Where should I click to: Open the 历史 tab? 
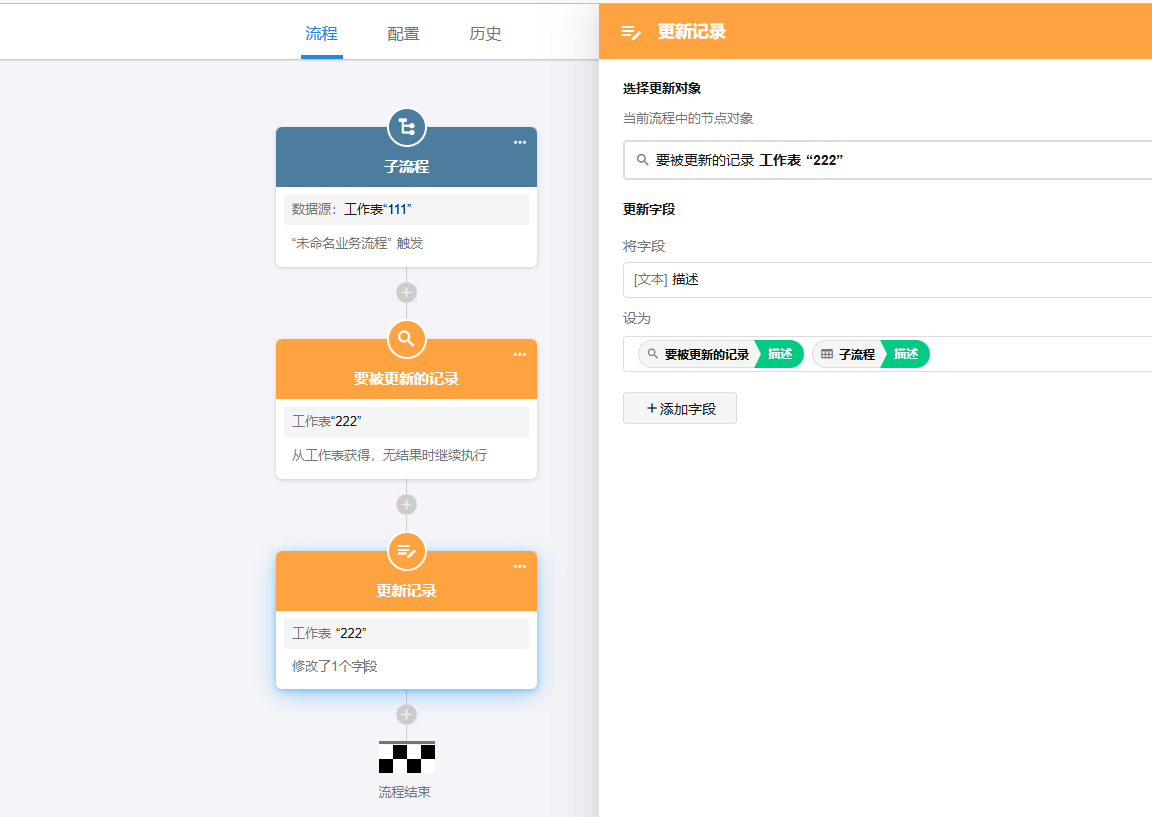click(x=485, y=34)
